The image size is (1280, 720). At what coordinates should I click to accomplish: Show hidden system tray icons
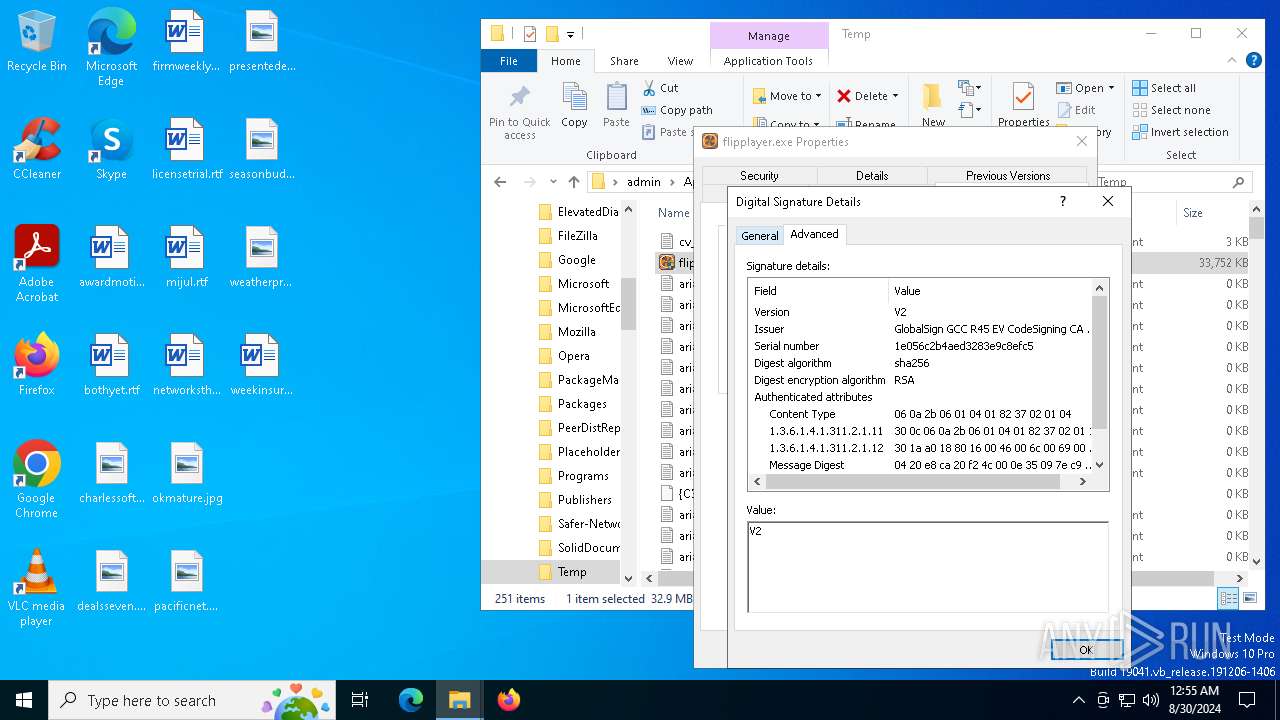click(x=1078, y=700)
